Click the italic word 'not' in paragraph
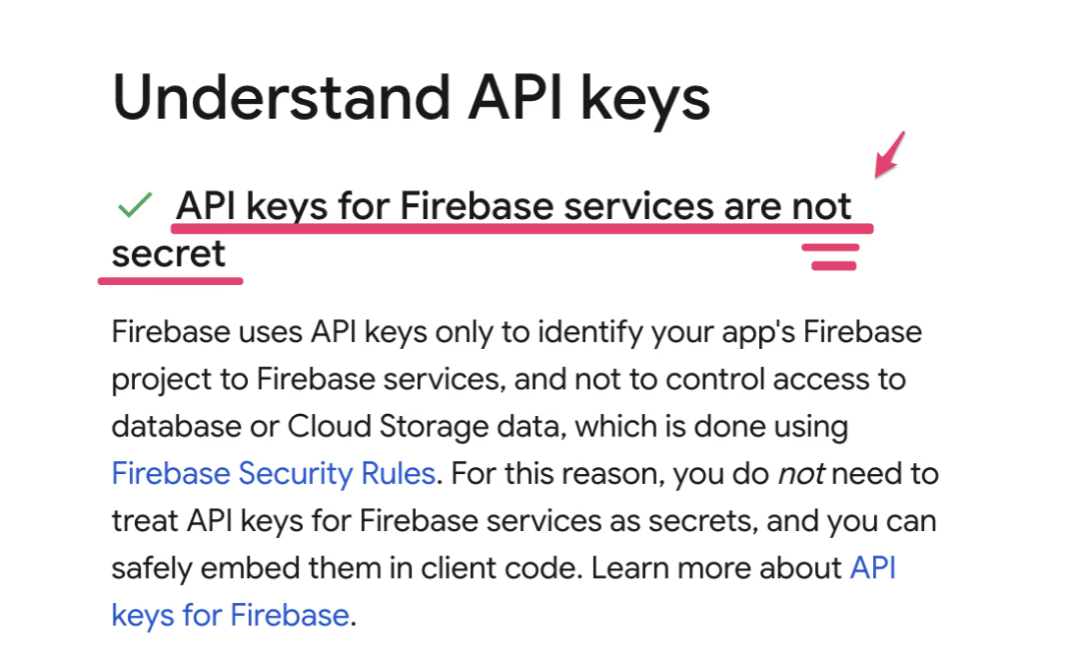Screen dimensions: 1078x648 click(x=801, y=473)
